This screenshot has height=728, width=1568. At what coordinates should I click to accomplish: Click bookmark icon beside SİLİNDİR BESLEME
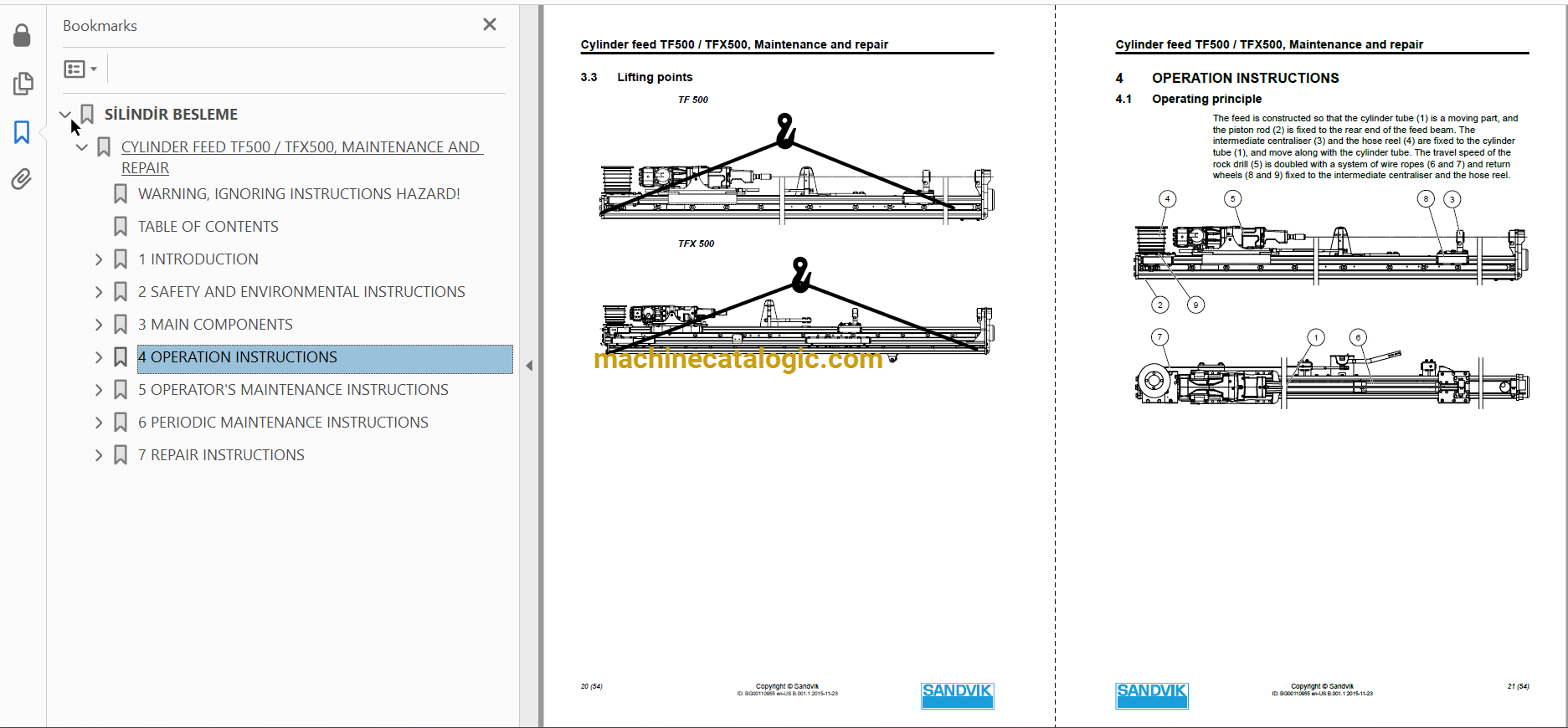pyautogui.click(x=87, y=115)
